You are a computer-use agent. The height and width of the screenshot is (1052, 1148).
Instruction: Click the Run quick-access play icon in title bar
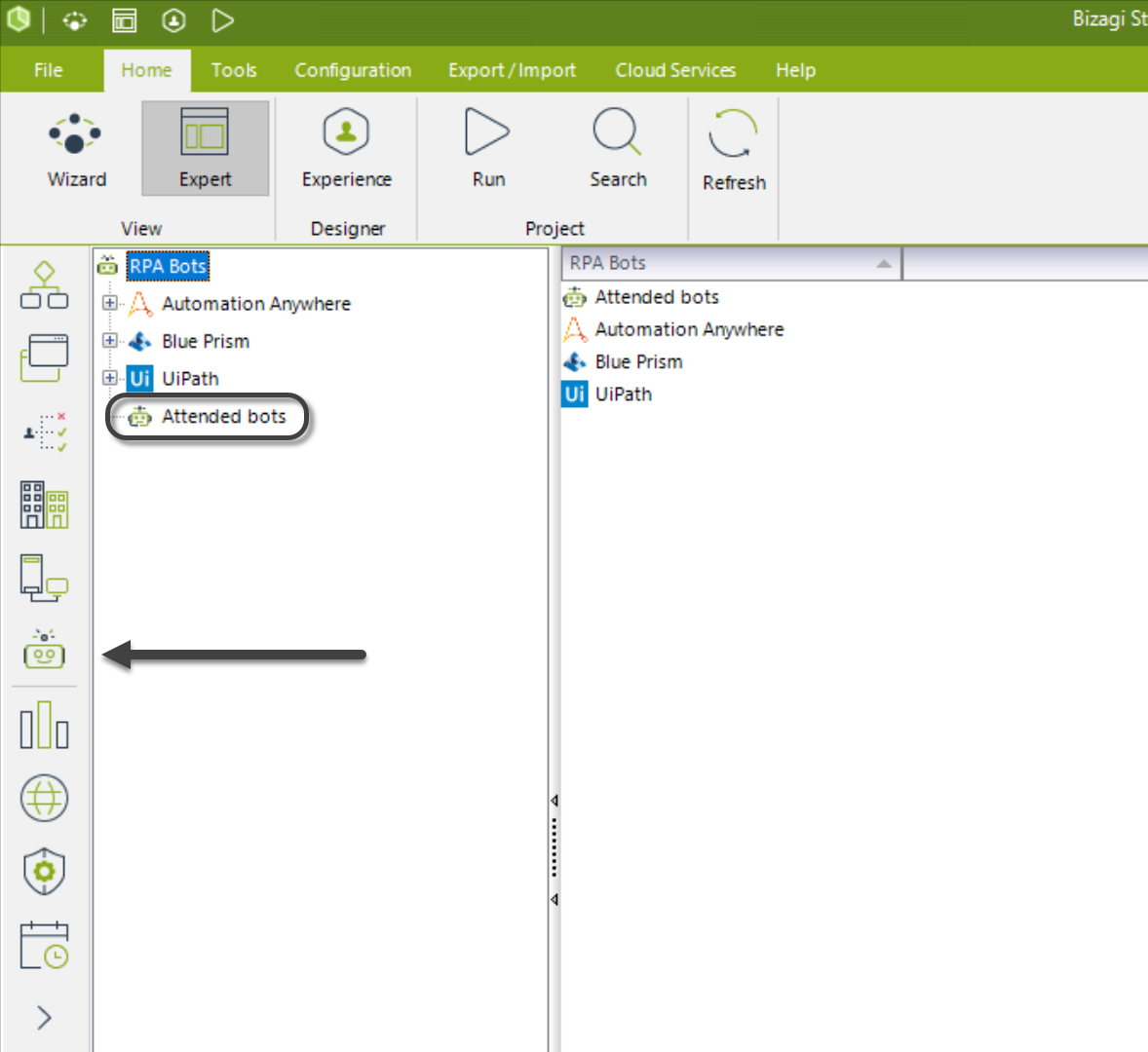point(222,20)
